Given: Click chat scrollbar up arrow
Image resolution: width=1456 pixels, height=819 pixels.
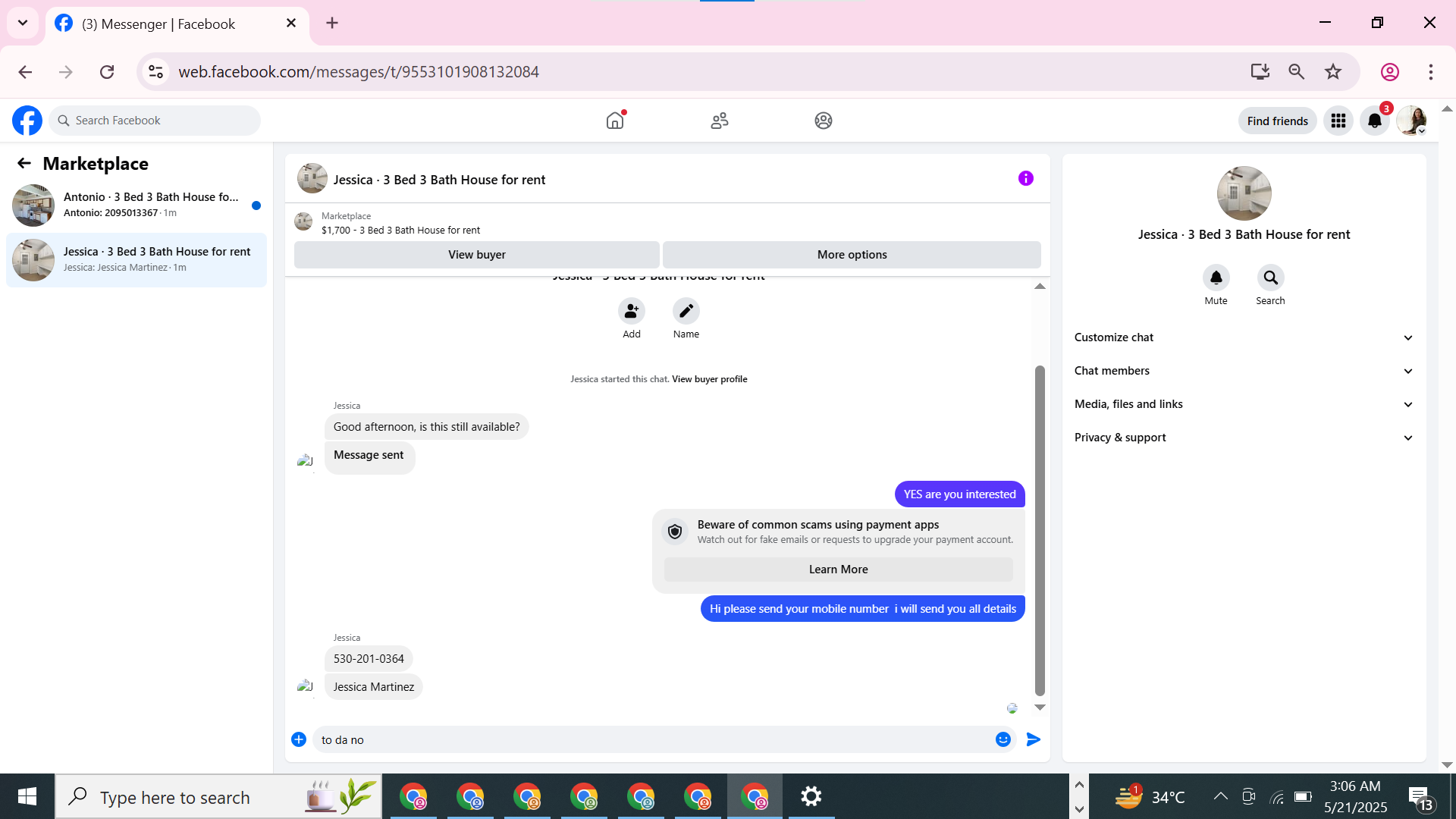Looking at the screenshot, I should tap(1040, 286).
